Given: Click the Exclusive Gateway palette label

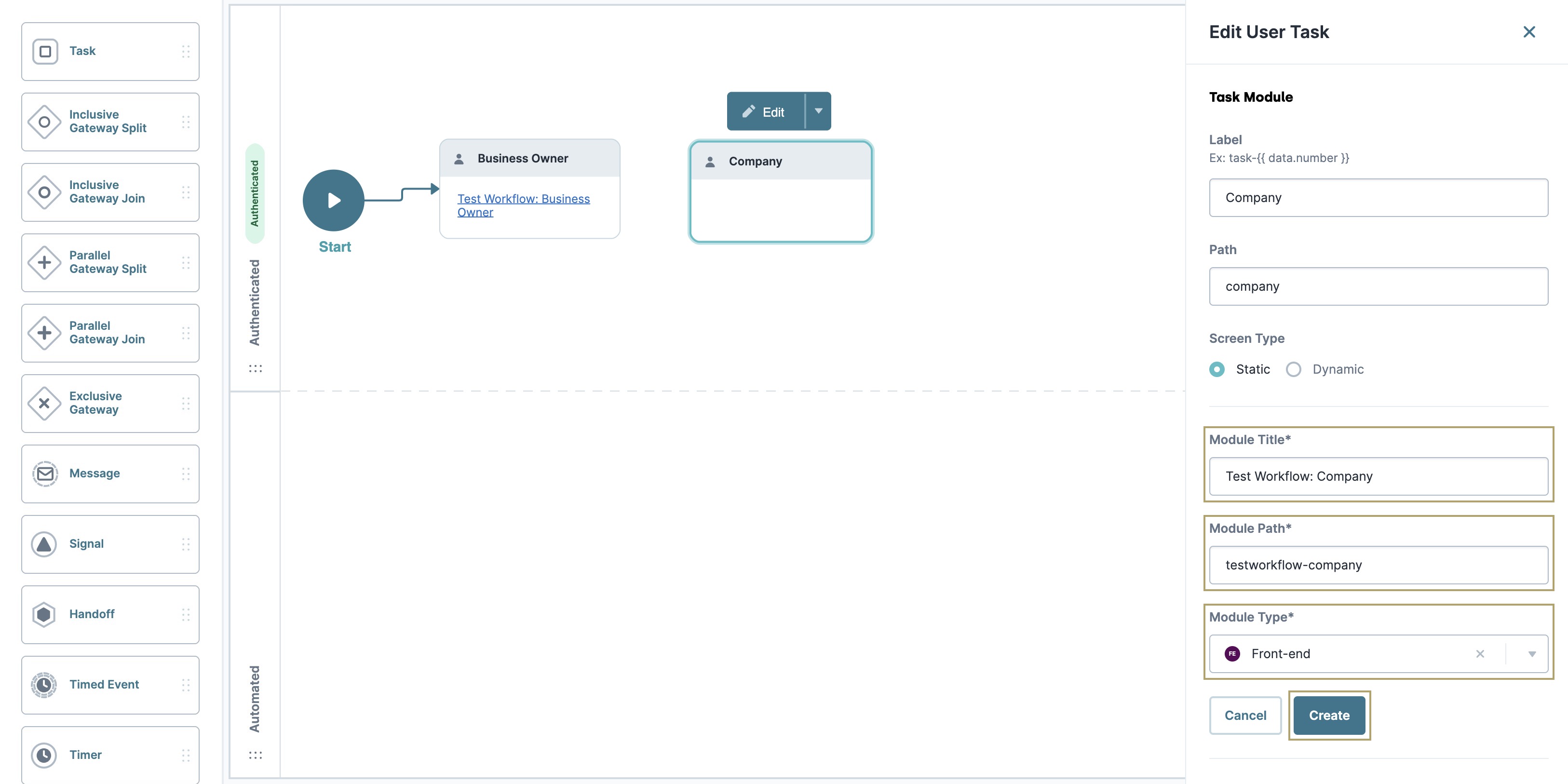Looking at the screenshot, I should tap(95, 402).
